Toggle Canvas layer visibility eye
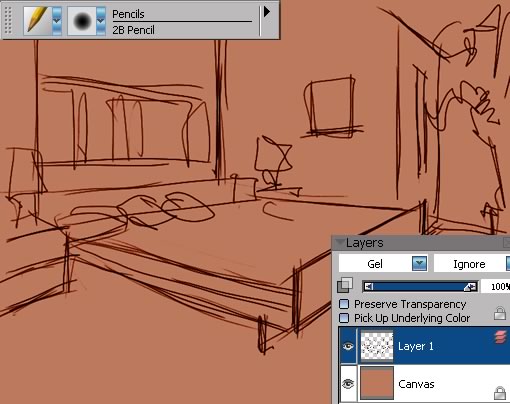This screenshot has height=404, width=510. (348, 384)
